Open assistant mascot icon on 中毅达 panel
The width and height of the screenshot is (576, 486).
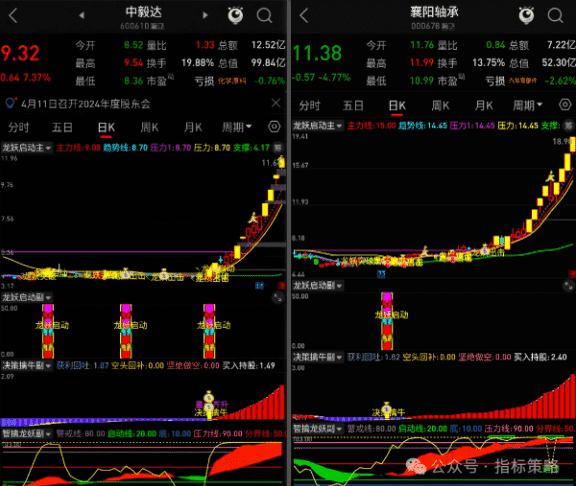[235, 15]
